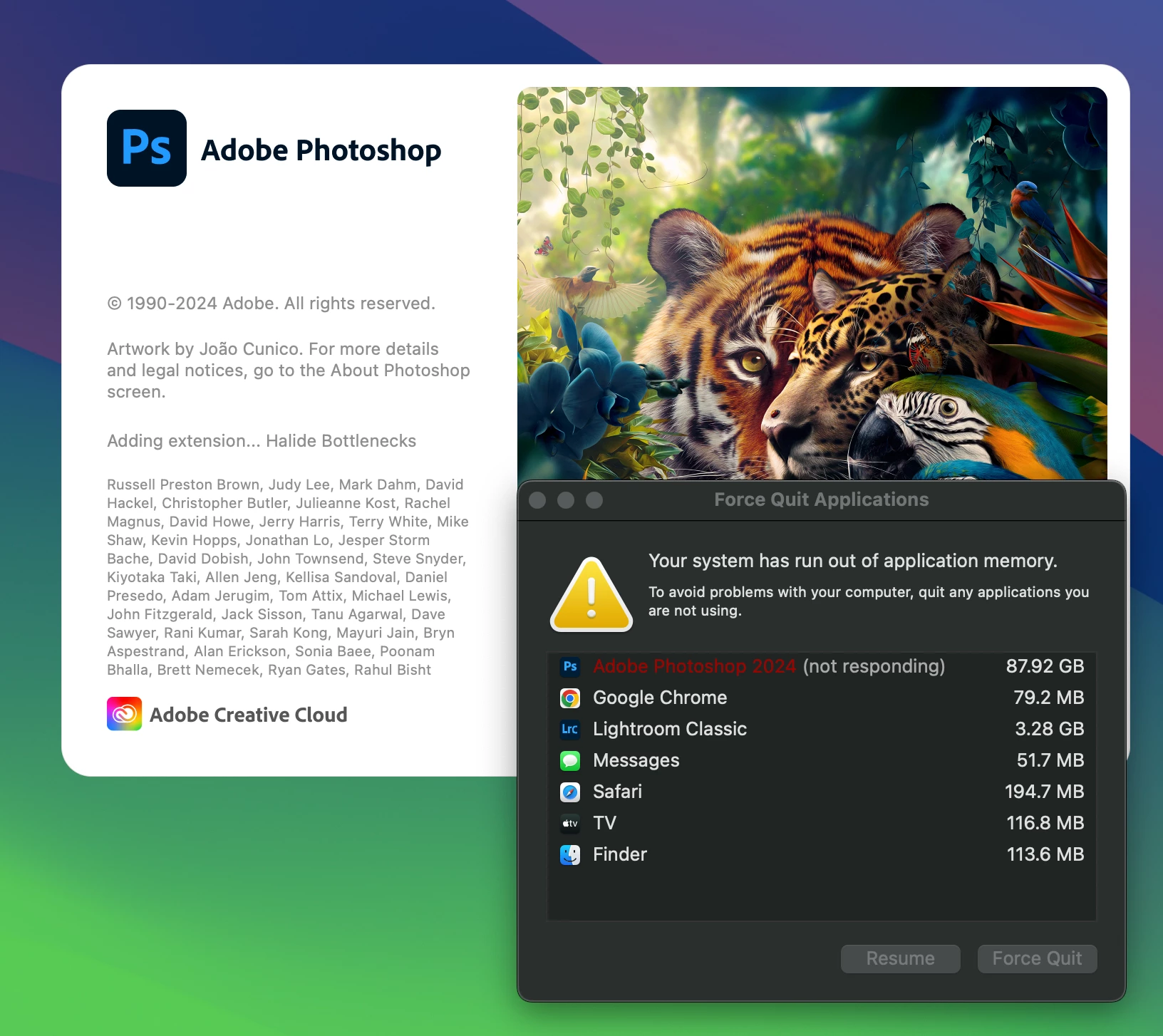This screenshot has width=1163, height=1036.
Task: Click the Photoshop icon in Force Quit list
Action: pos(570,666)
